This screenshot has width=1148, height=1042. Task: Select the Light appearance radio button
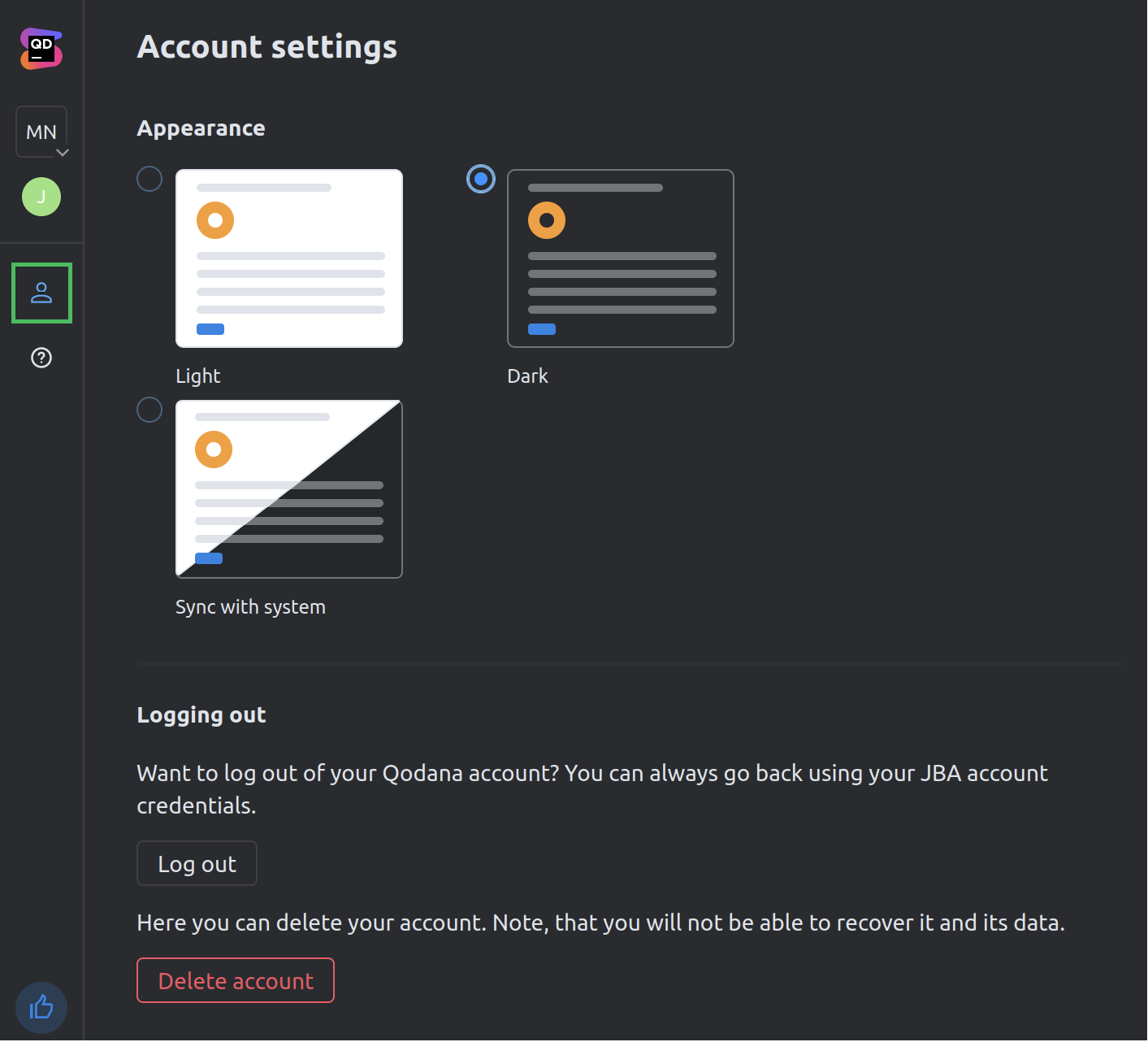point(149,179)
